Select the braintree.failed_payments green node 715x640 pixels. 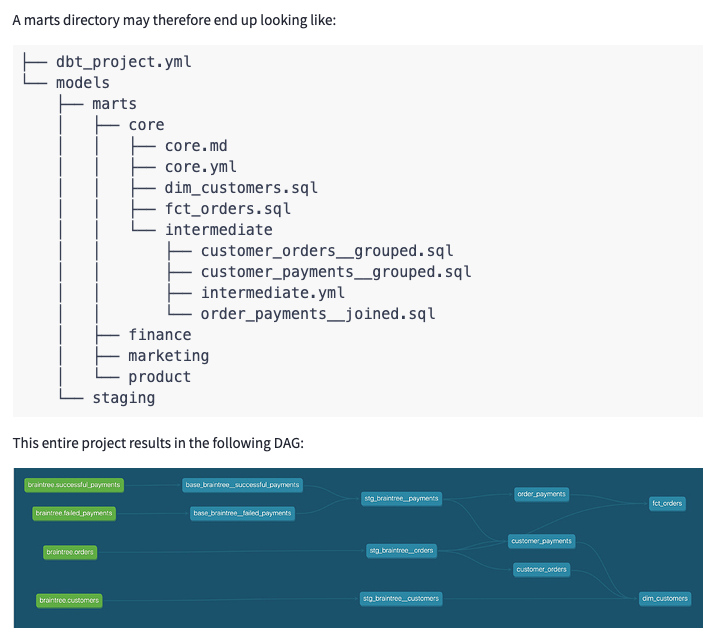coord(73,513)
